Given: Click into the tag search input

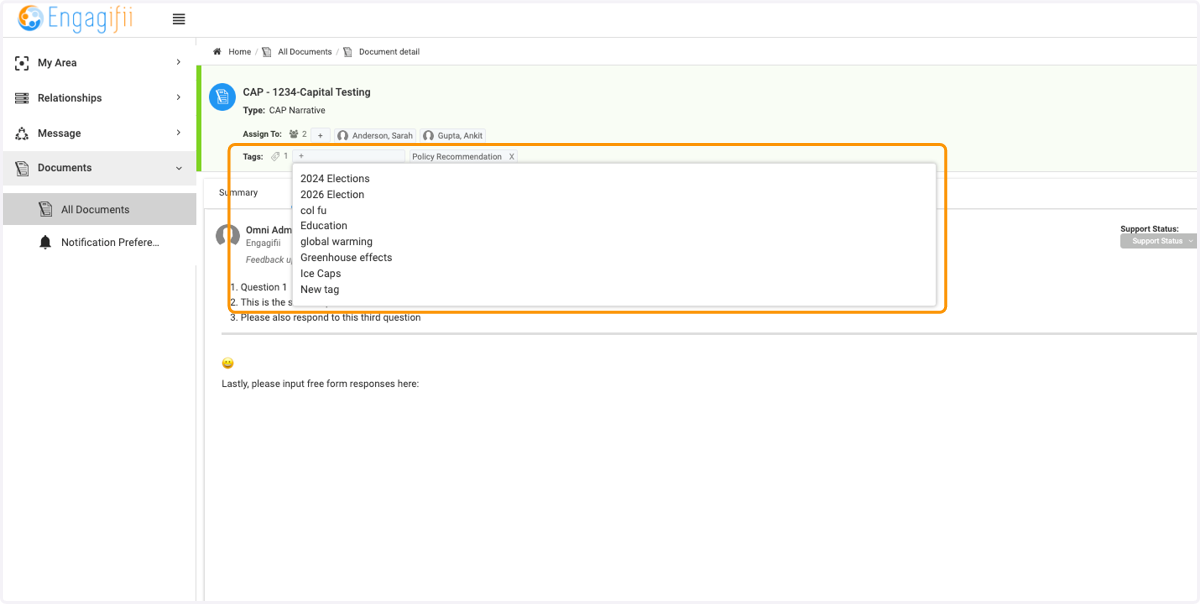Looking at the screenshot, I should click(x=349, y=157).
